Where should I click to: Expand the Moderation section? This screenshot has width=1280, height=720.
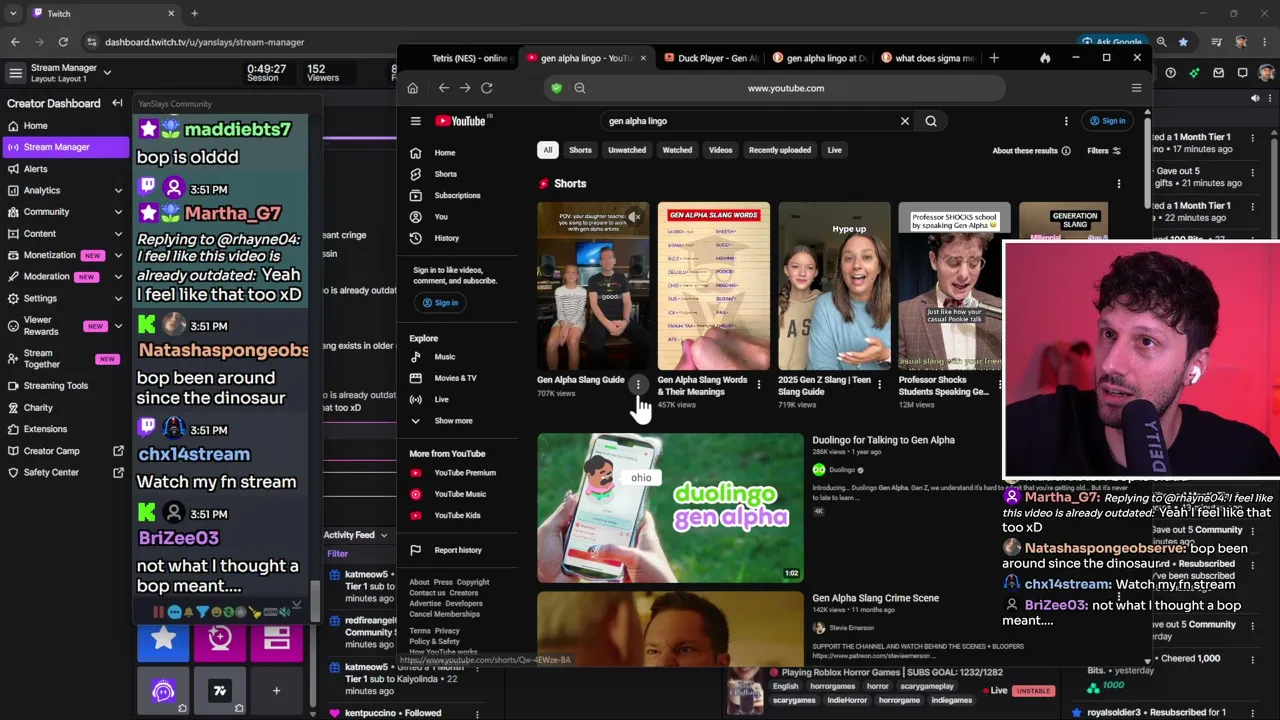(118, 276)
